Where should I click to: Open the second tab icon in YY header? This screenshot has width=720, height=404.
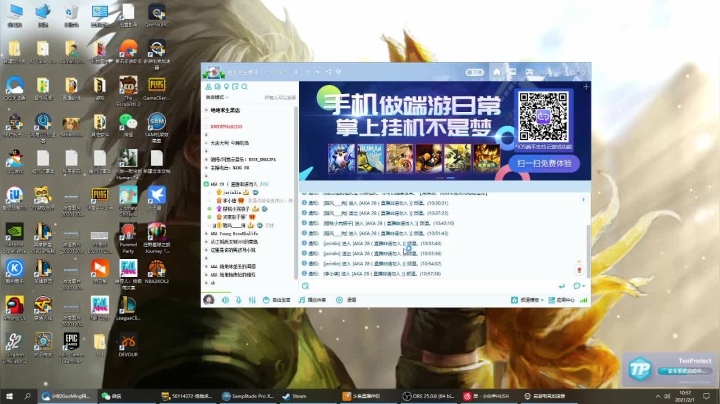coord(513,72)
